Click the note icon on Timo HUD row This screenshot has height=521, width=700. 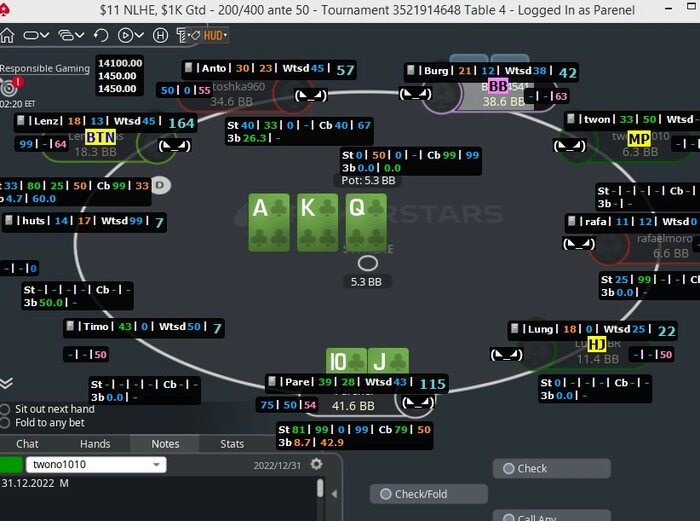(x=70, y=326)
